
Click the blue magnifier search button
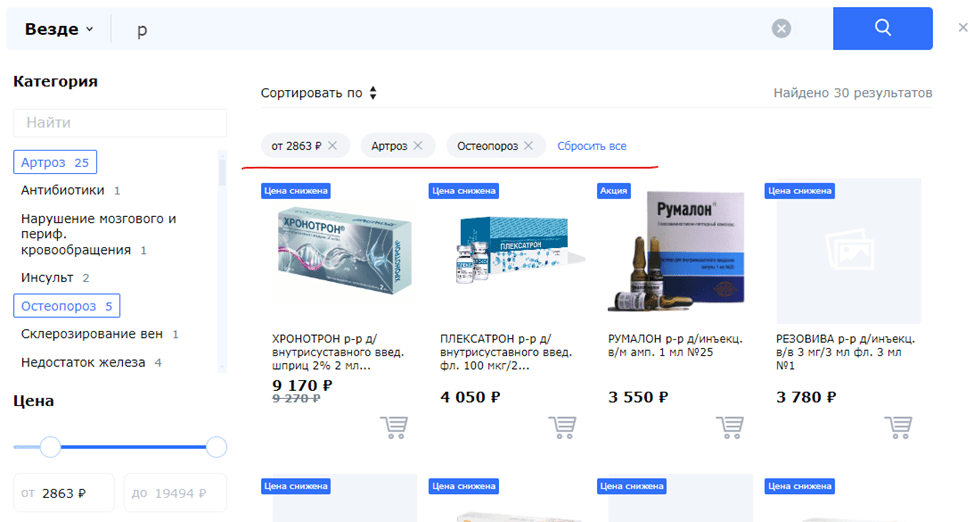[x=883, y=28]
